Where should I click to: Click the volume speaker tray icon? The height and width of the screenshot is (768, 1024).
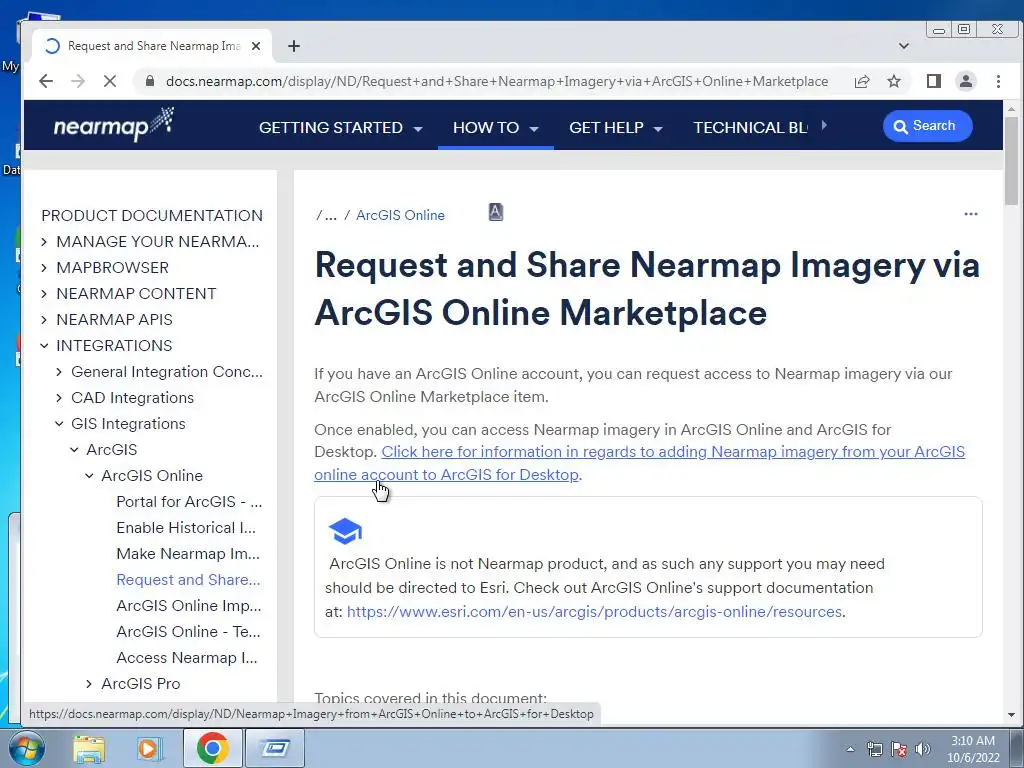click(922, 749)
